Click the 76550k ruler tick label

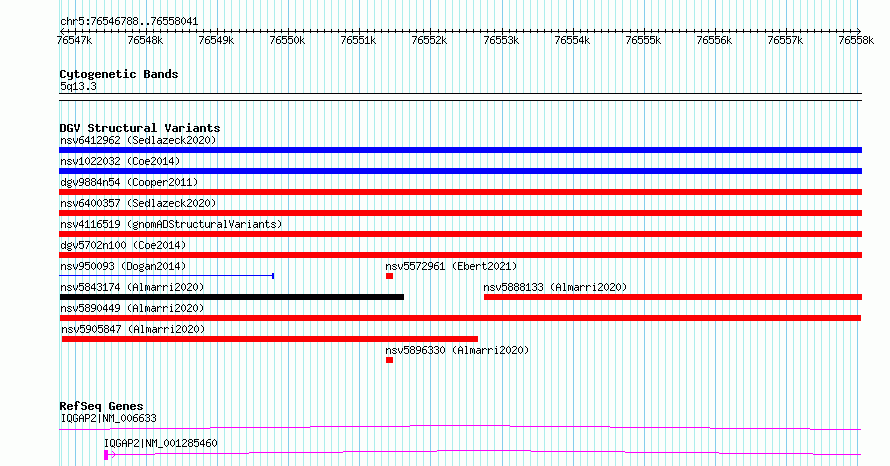tap(287, 40)
